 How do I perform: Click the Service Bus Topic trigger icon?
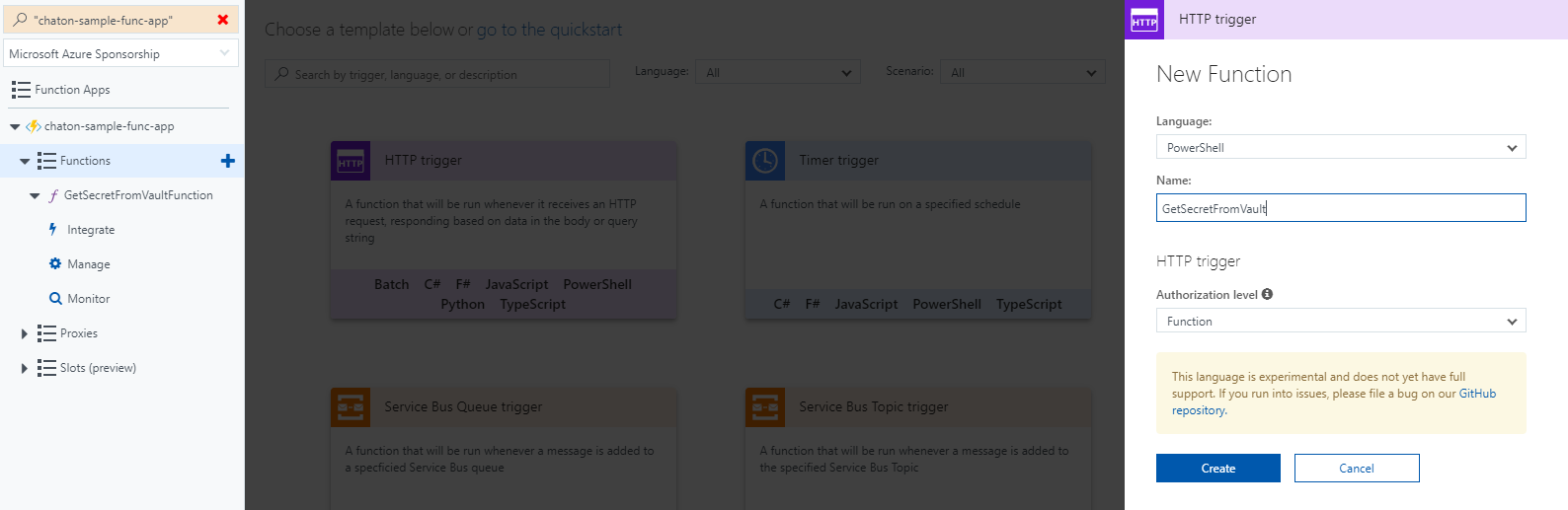click(x=765, y=407)
